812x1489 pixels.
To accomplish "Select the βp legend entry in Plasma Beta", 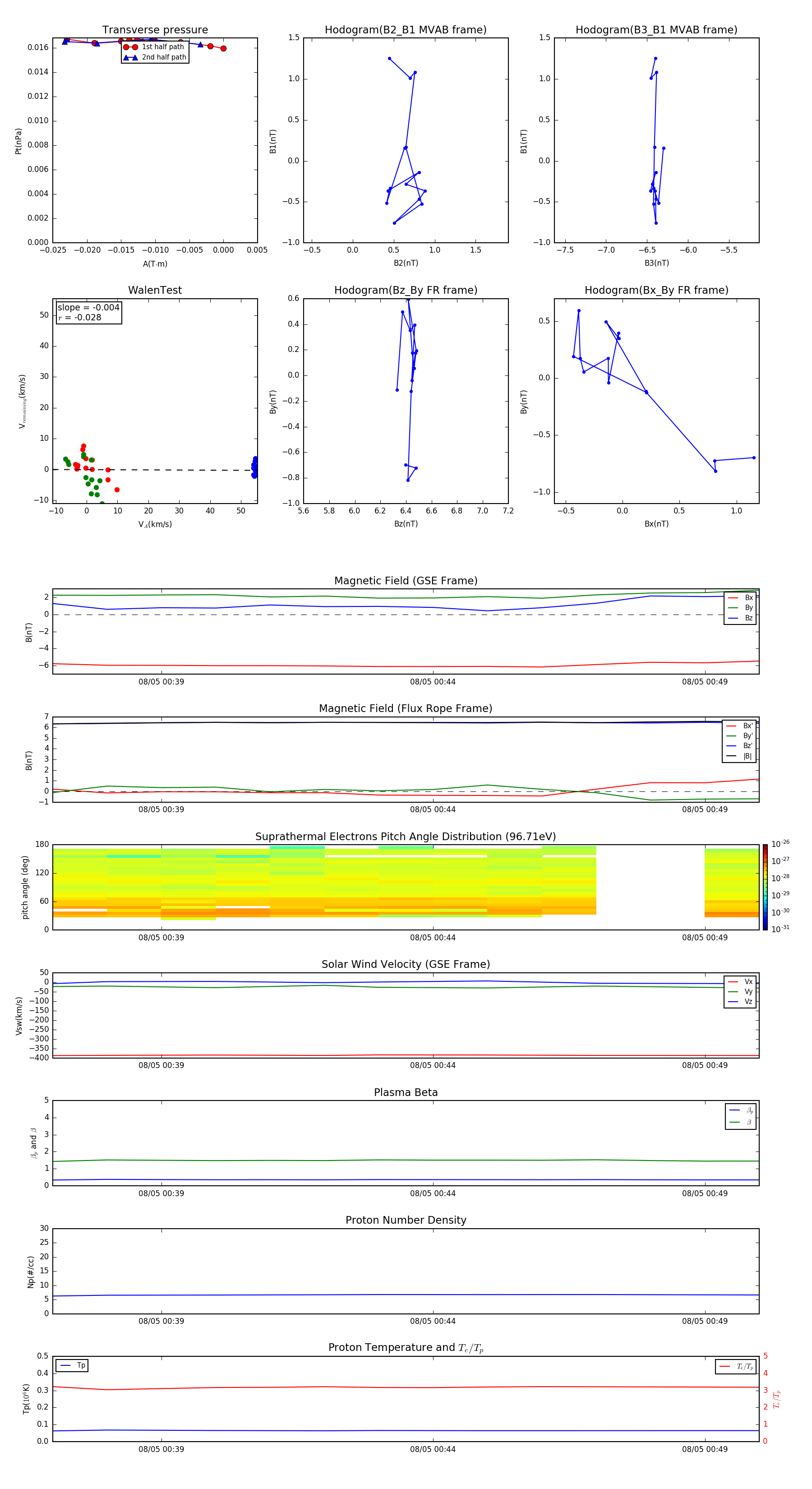I will [741, 1110].
